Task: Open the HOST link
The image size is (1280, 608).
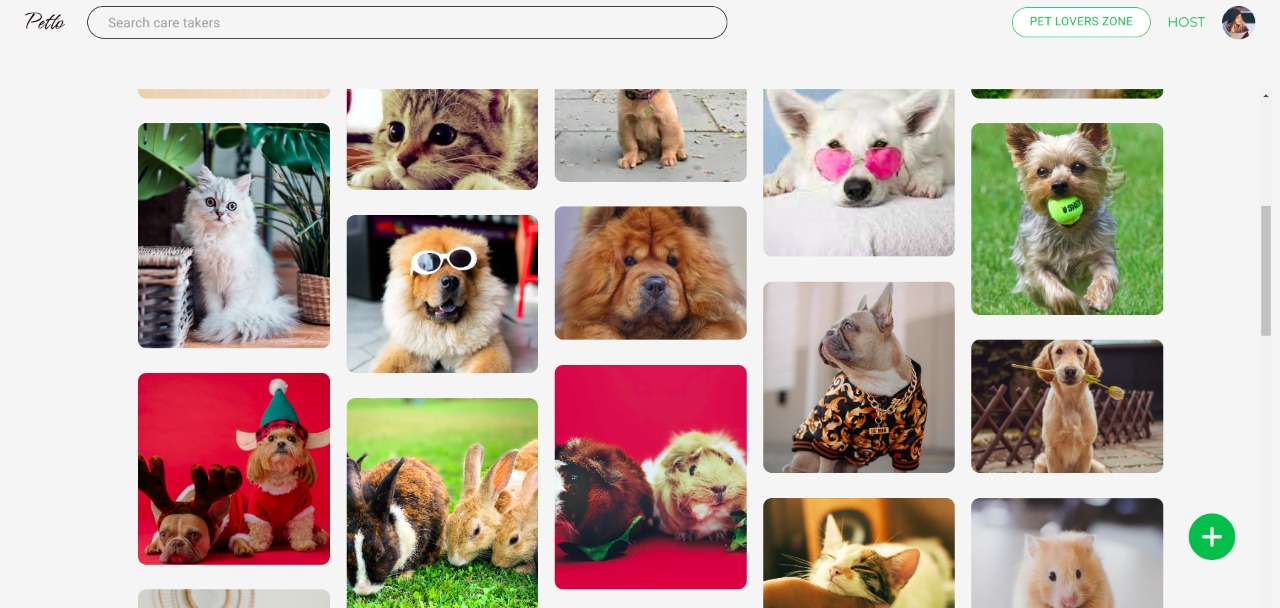Action: [1186, 22]
